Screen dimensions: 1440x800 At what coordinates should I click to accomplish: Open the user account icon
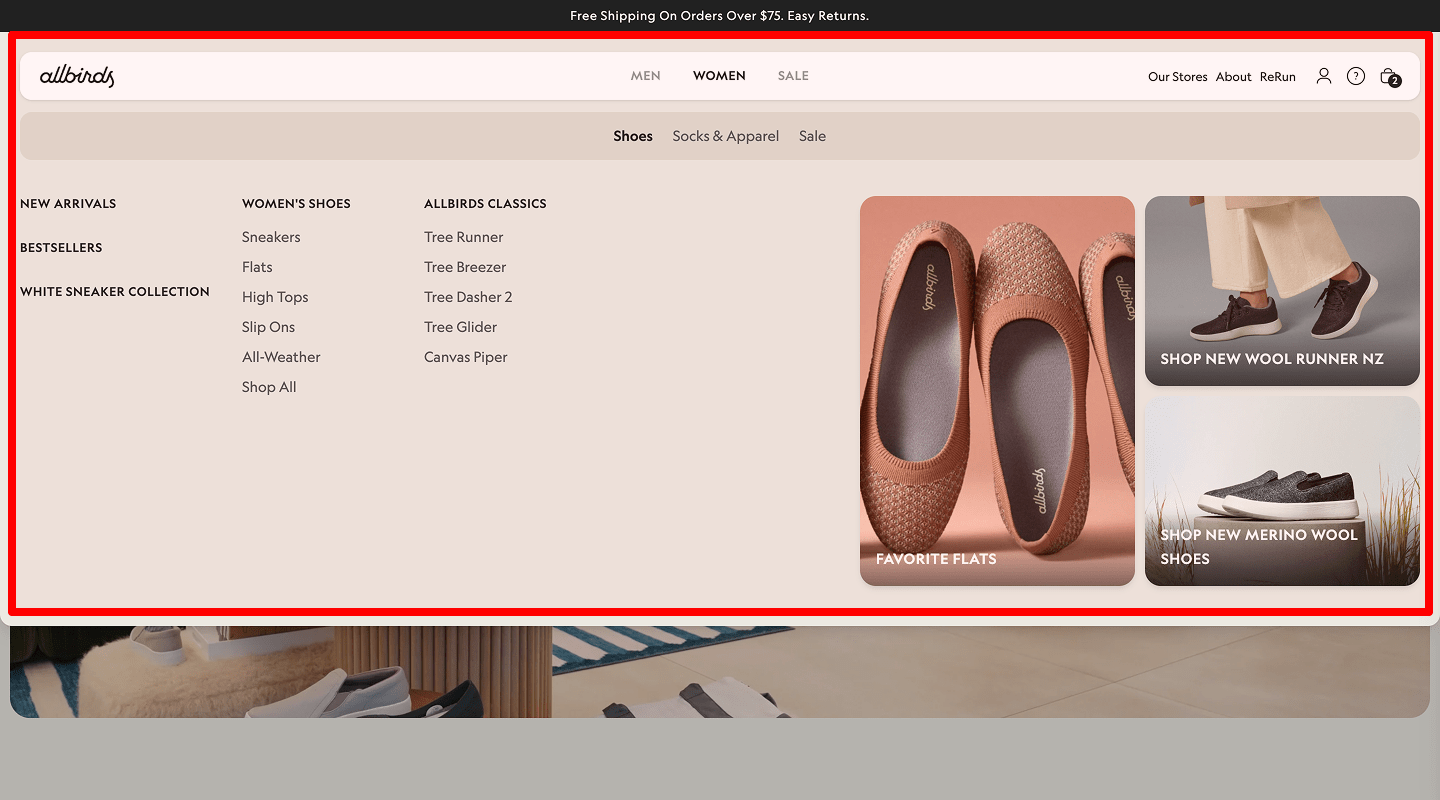click(x=1323, y=76)
